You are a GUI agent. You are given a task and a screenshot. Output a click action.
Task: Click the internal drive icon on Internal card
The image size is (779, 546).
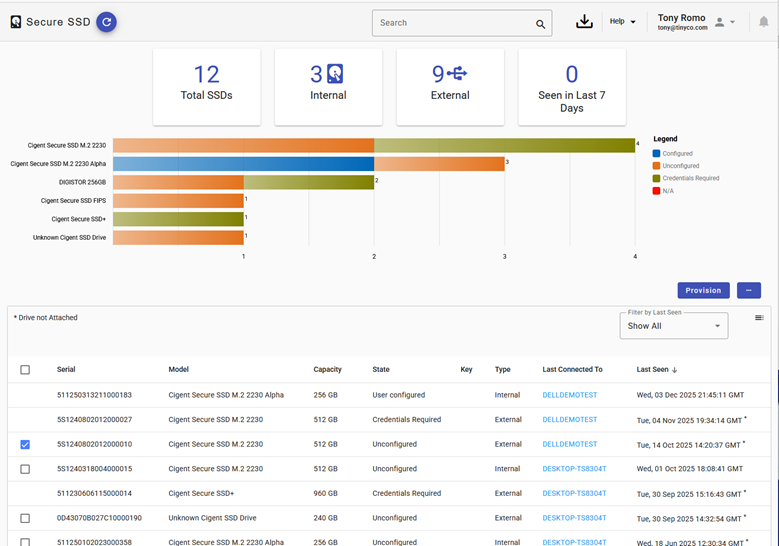335,74
